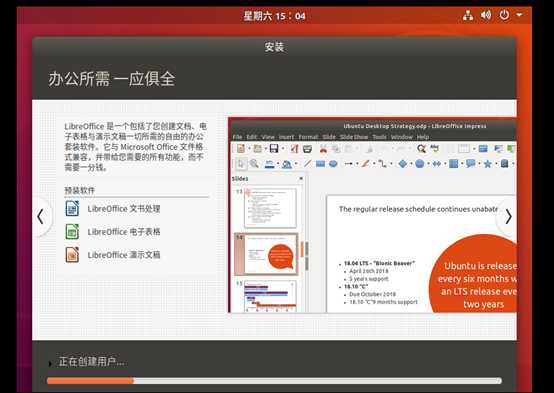The height and width of the screenshot is (393, 554).
Task: Click the Spelling check icon in Impress
Action: [x=434, y=149]
